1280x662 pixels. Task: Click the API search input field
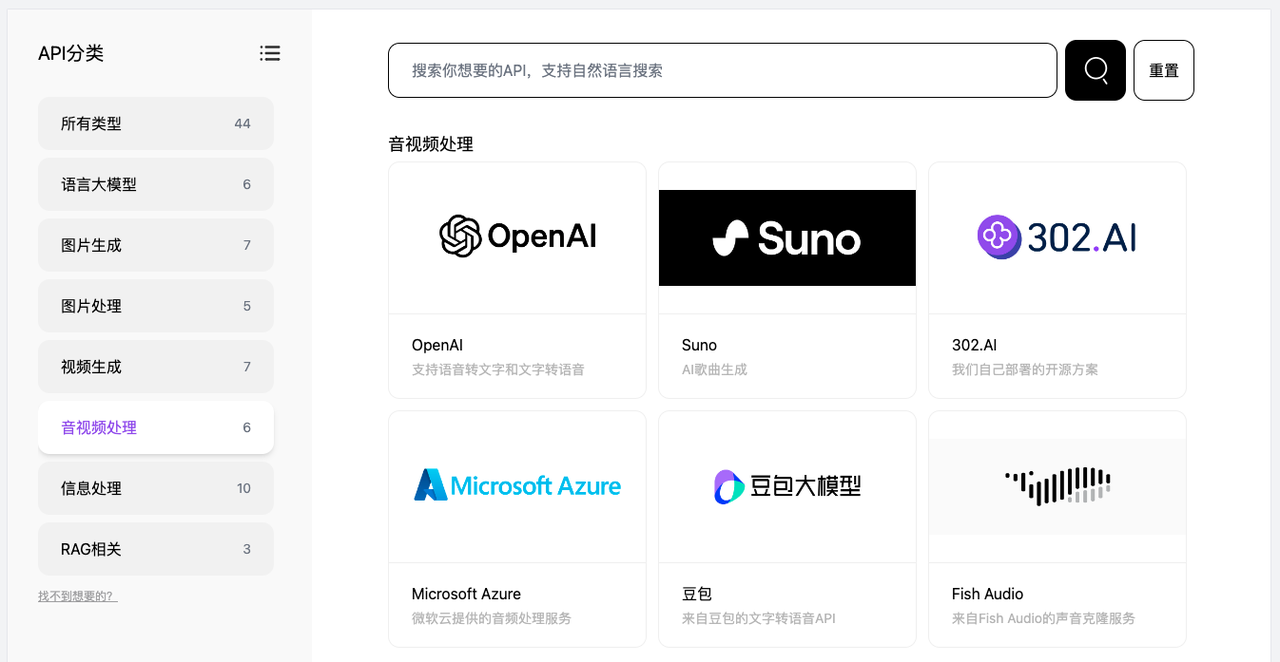pyautogui.click(x=722, y=70)
